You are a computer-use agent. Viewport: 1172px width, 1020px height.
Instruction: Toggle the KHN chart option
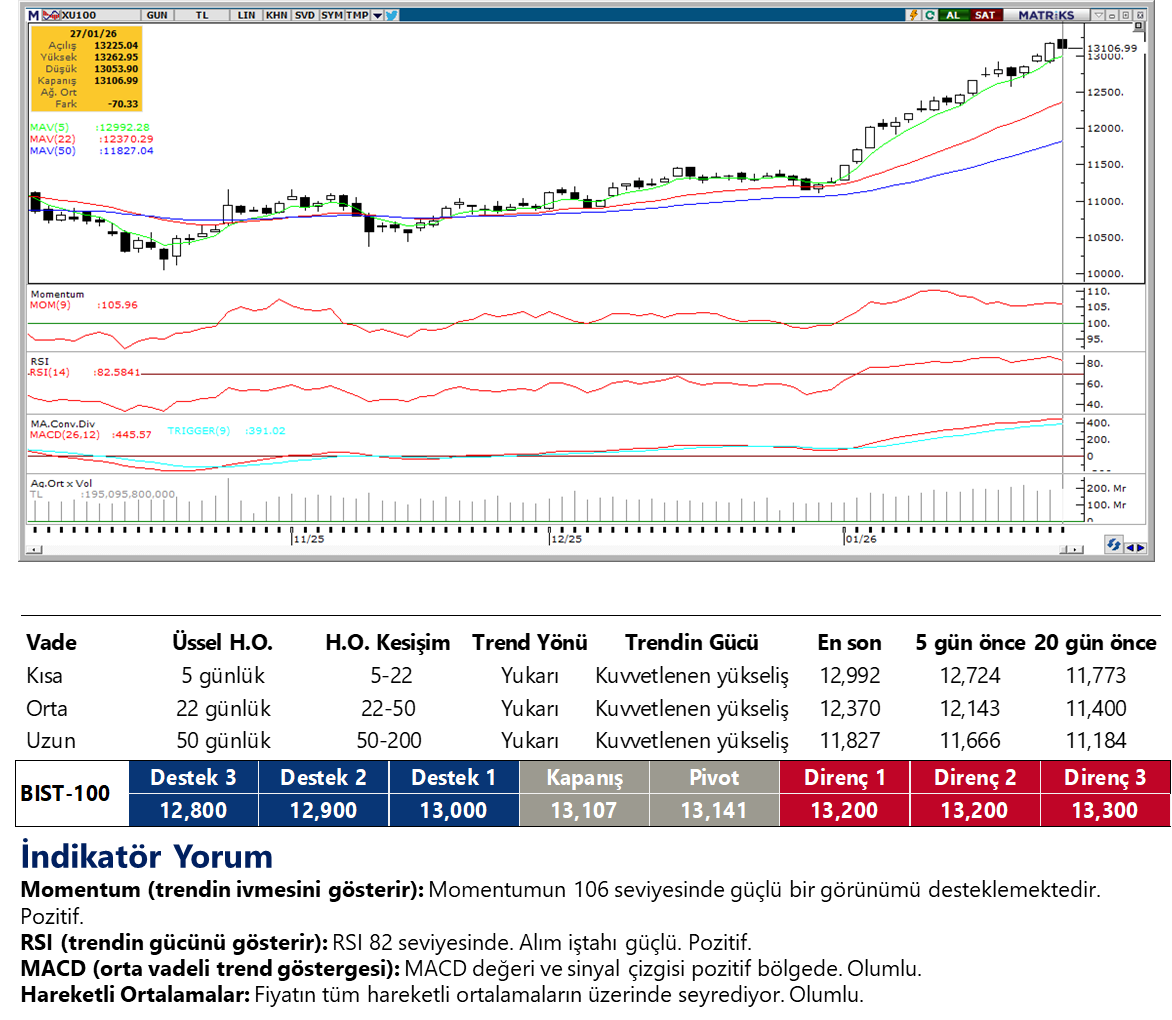276,15
